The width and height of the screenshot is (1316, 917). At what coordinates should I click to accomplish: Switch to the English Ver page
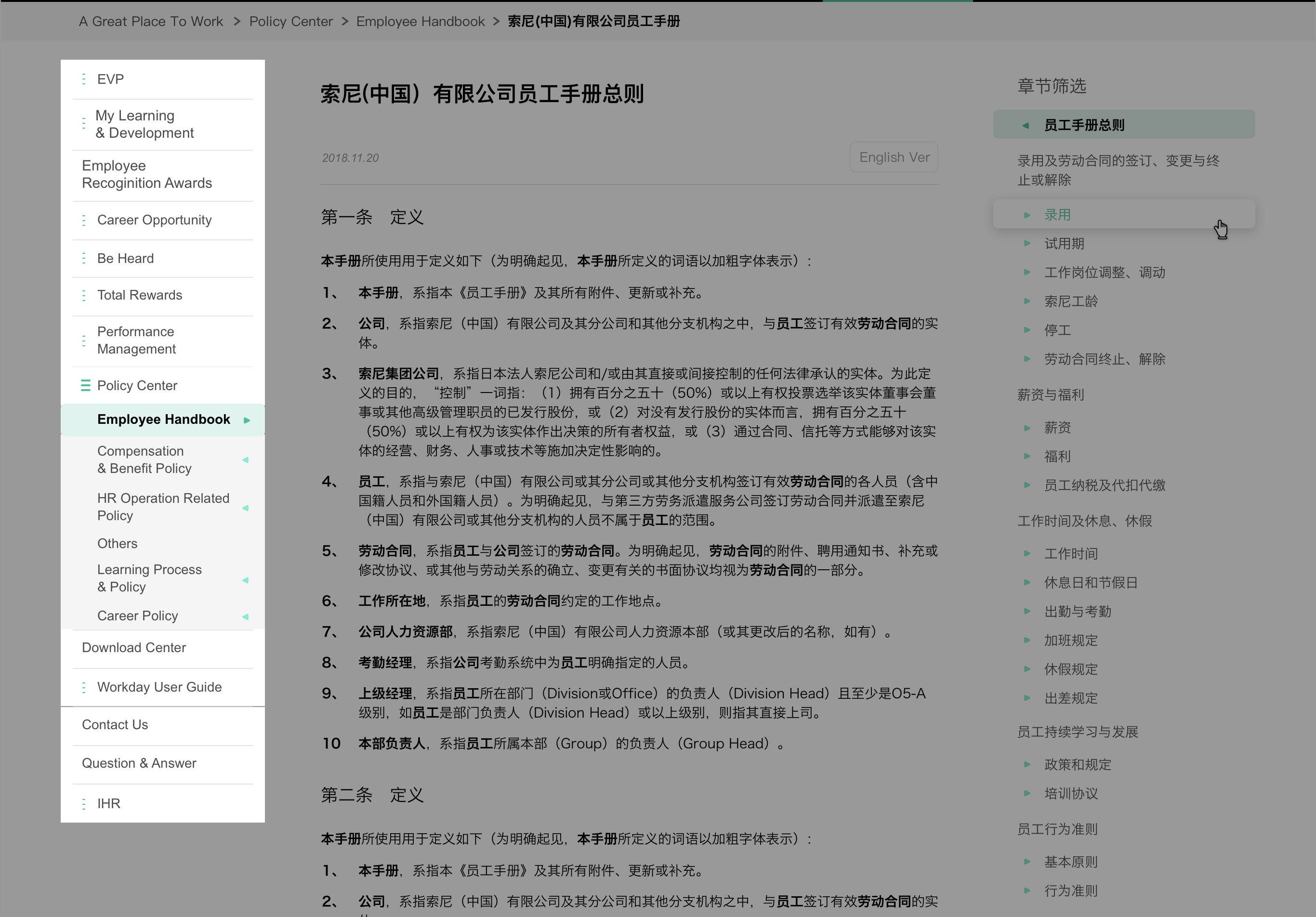(x=894, y=157)
